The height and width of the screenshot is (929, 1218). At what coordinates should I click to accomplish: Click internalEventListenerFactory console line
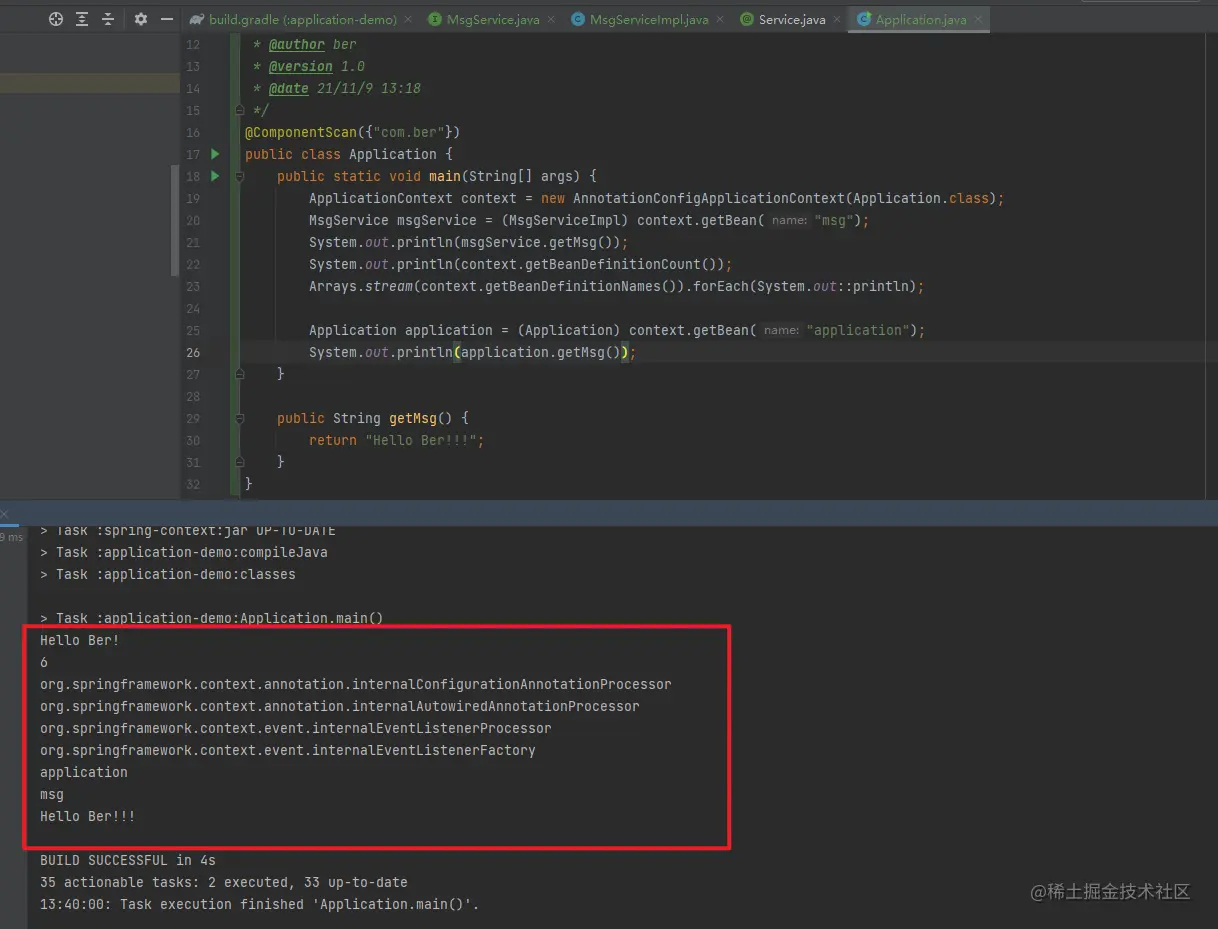[288, 750]
